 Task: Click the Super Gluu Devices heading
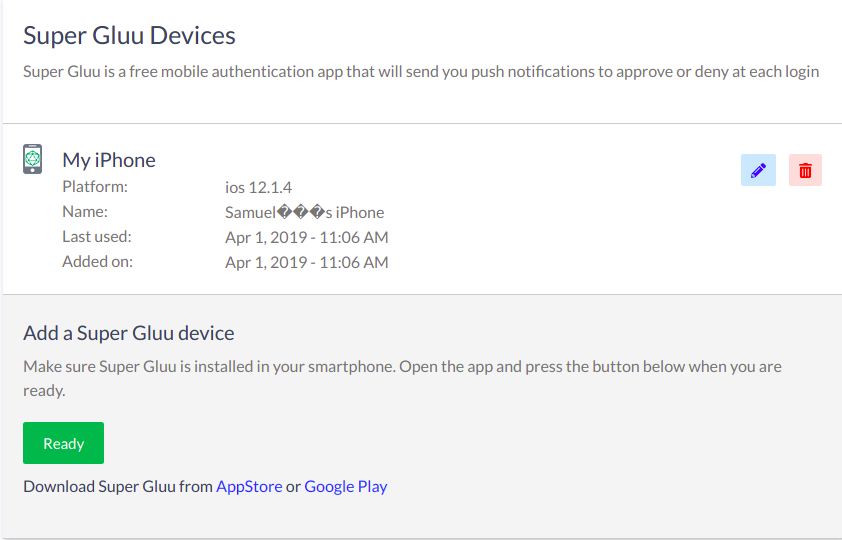tap(129, 36)
